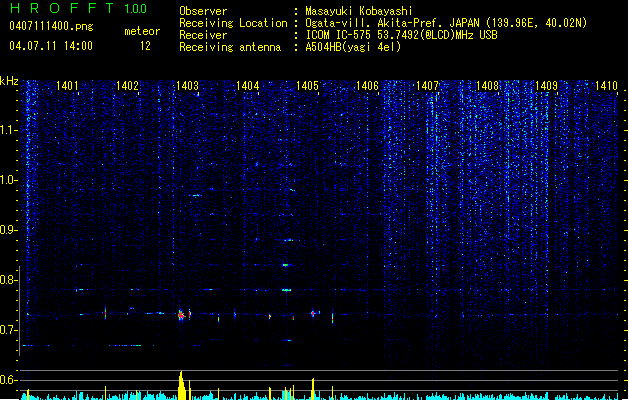Click the 0.7 kHz frequency axis label
629x400 pixels.
click(x=8, y=330)
